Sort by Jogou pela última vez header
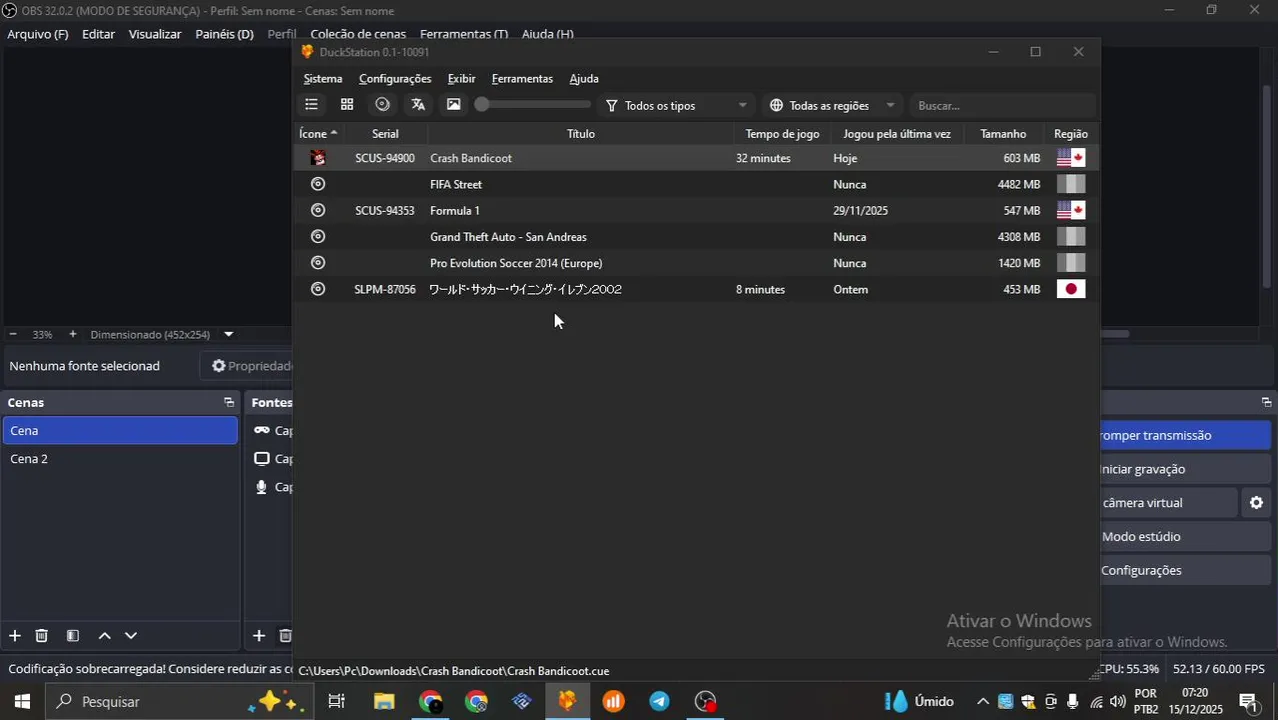Viewport: 1278px width, 720px height. coord(897,133)
